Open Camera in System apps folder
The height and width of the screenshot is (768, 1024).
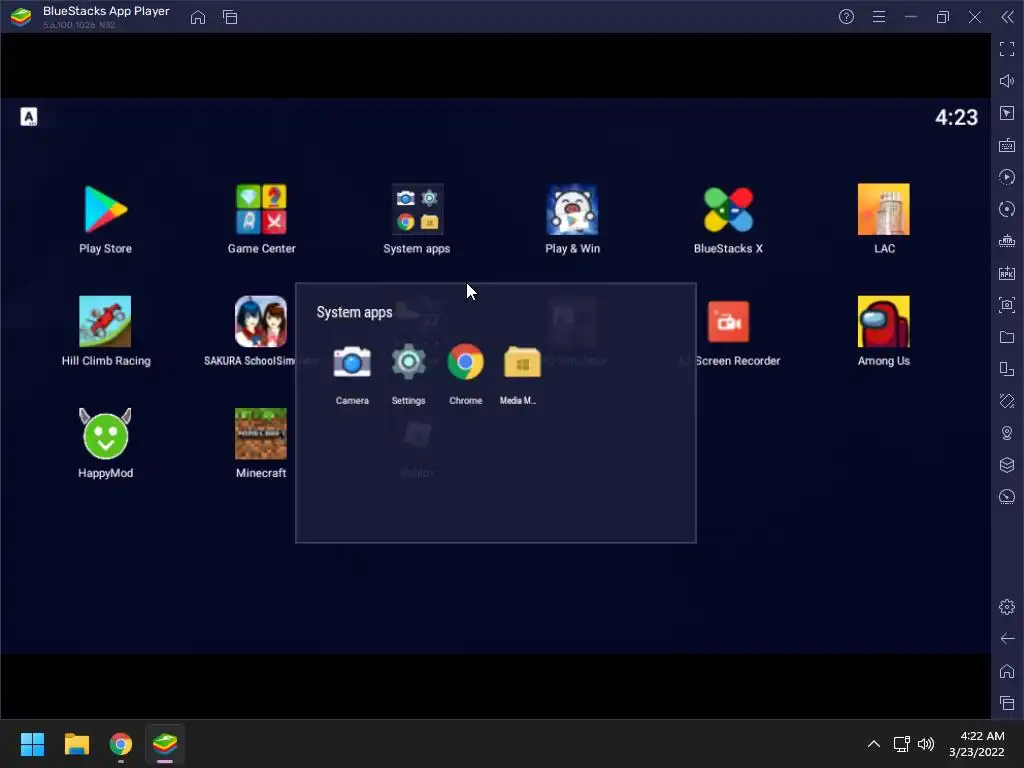pyautogui.click(x=352, y=362)
